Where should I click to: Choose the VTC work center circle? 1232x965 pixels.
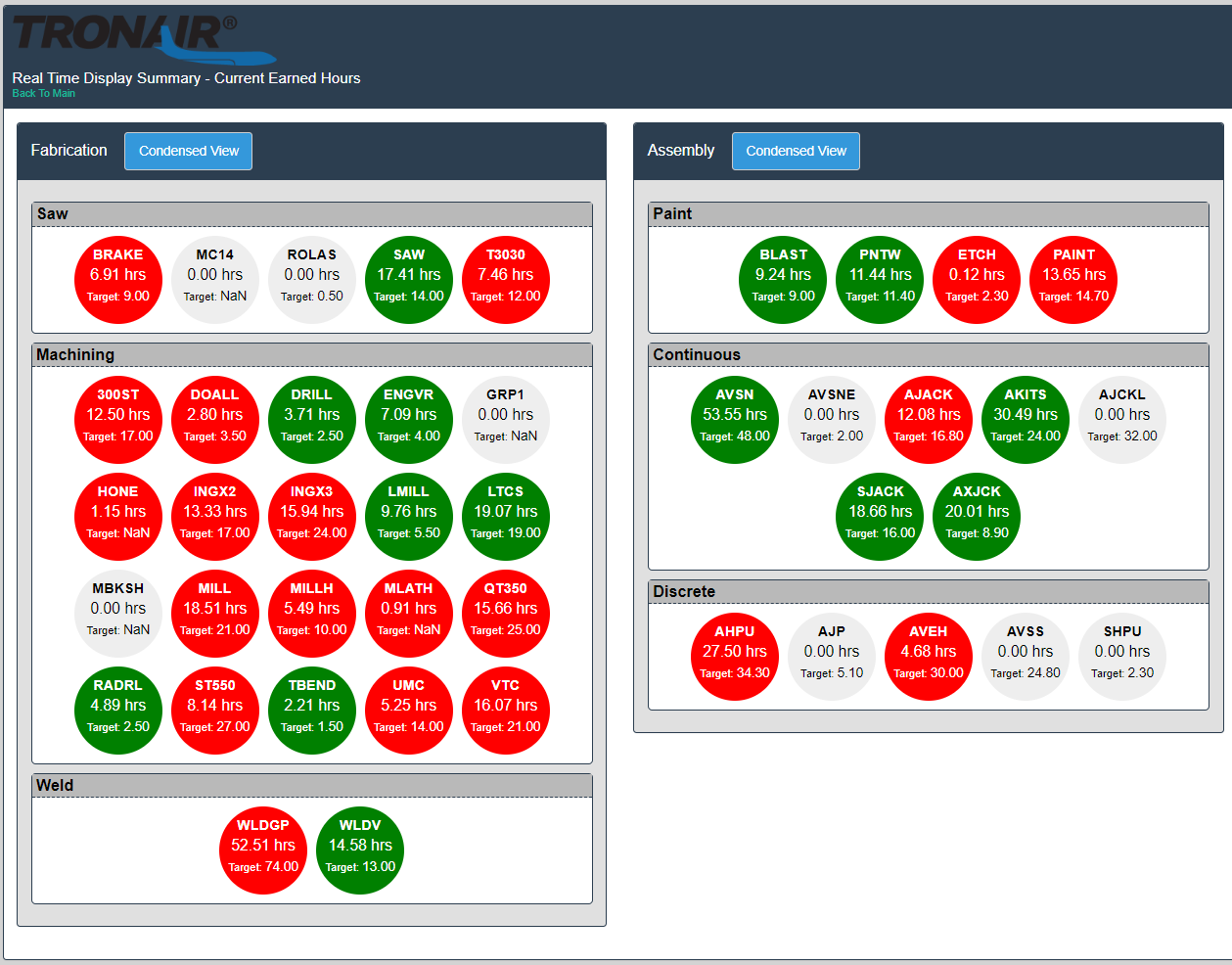click(x=506, y=711)
